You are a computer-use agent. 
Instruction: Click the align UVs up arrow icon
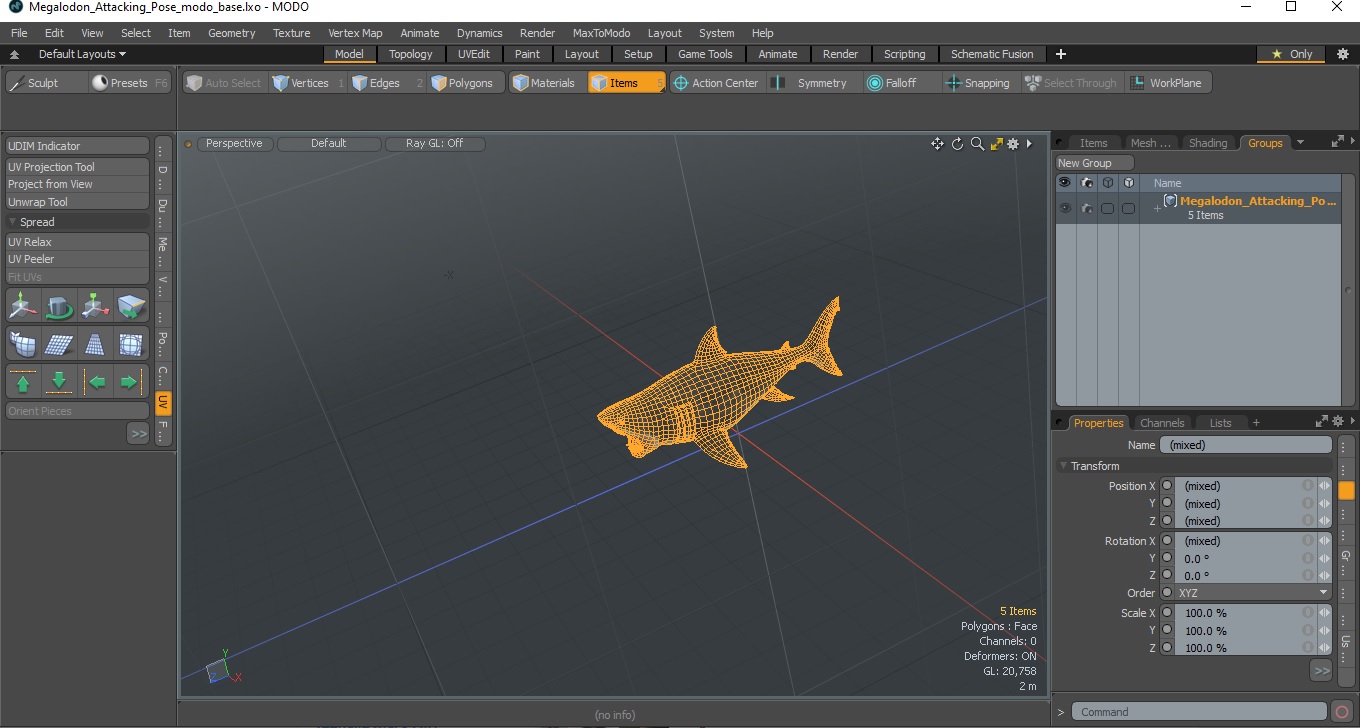(x=23, y=382)
